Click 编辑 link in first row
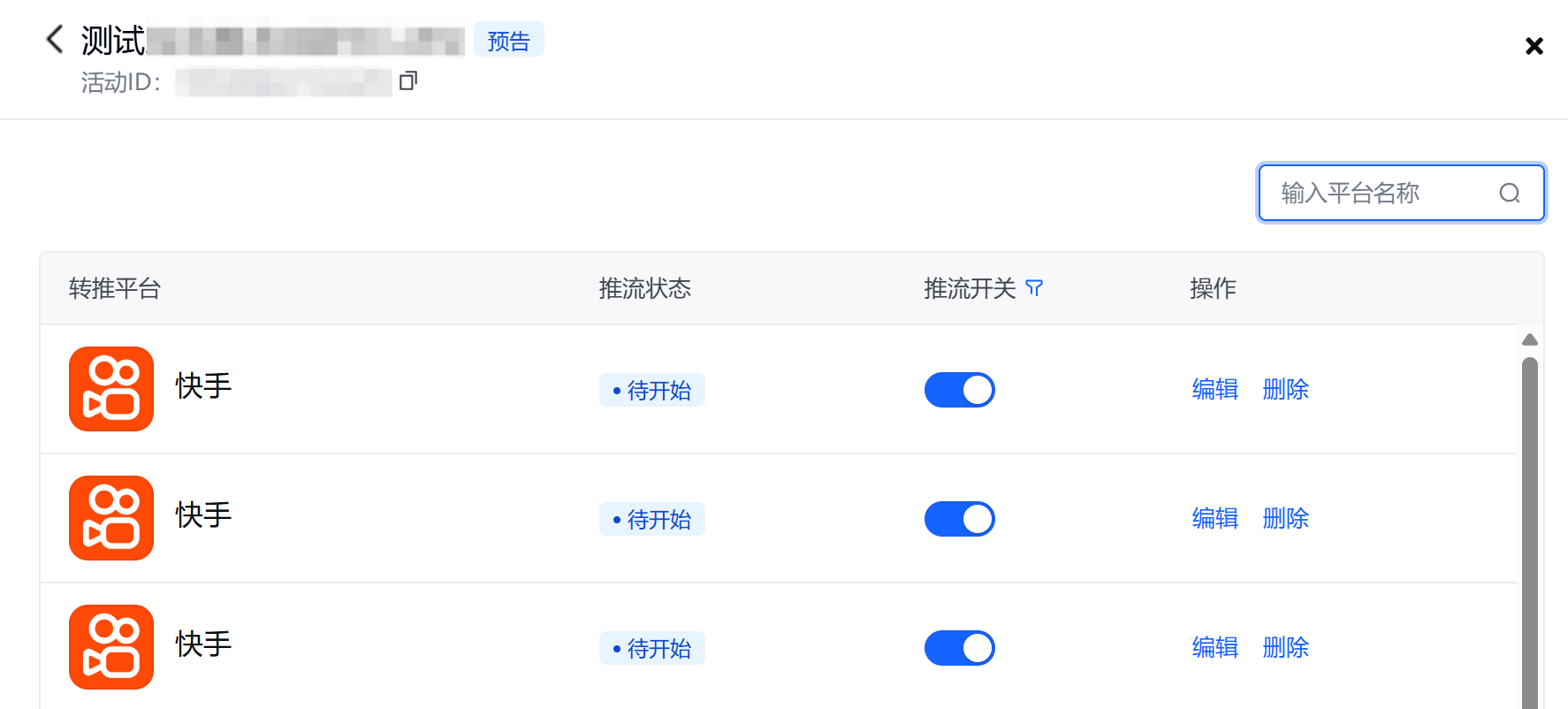 click(x=1214, y=390)
